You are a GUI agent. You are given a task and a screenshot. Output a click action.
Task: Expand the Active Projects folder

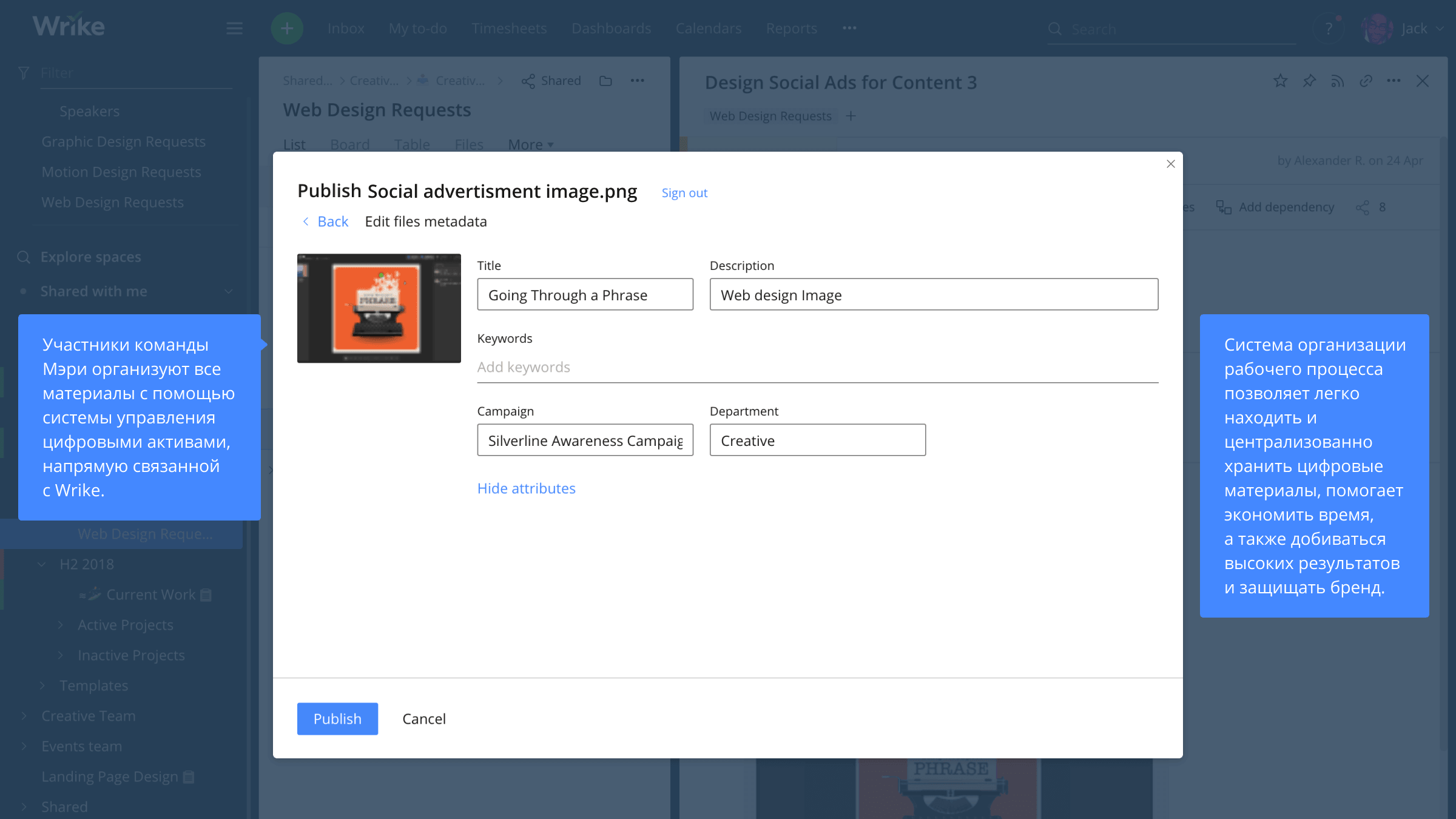61,625
